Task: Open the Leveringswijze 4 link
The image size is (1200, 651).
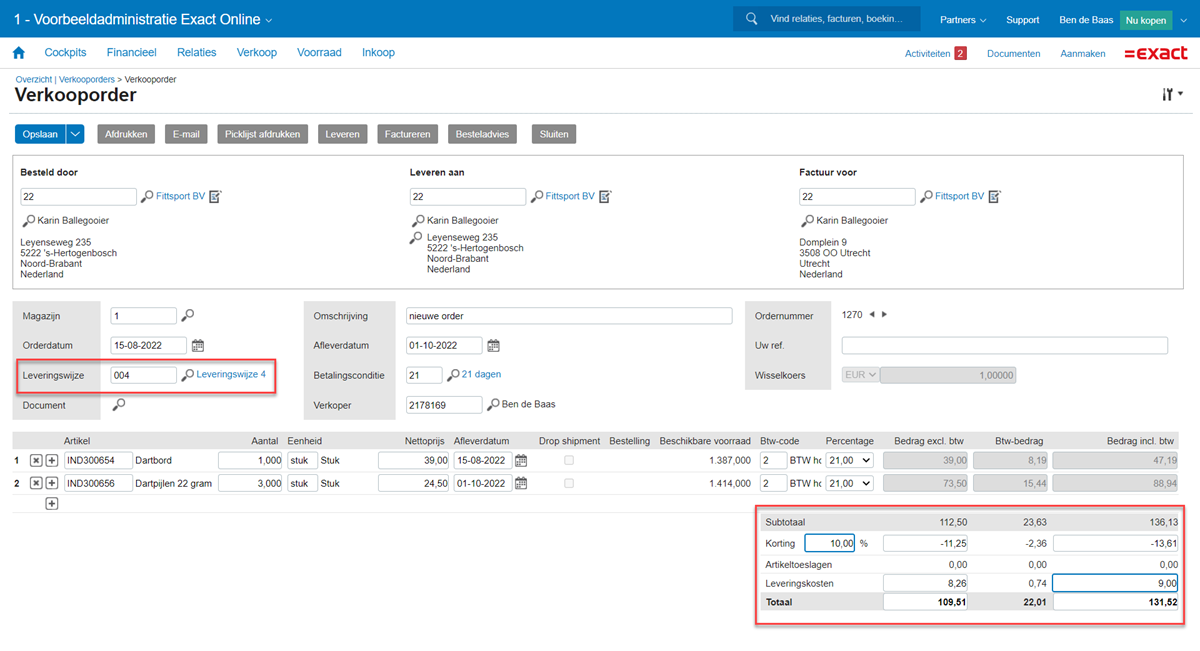Action: click(x=231, y=375)
